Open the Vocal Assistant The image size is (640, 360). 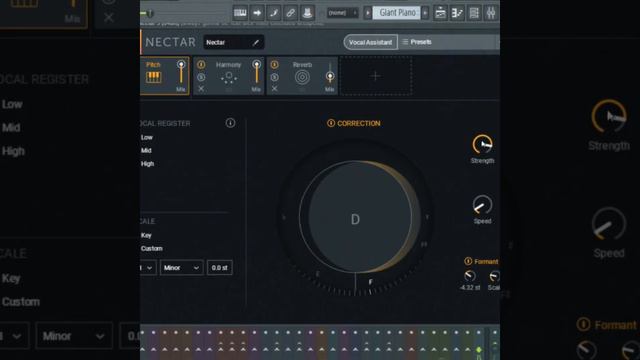[370, 42]
